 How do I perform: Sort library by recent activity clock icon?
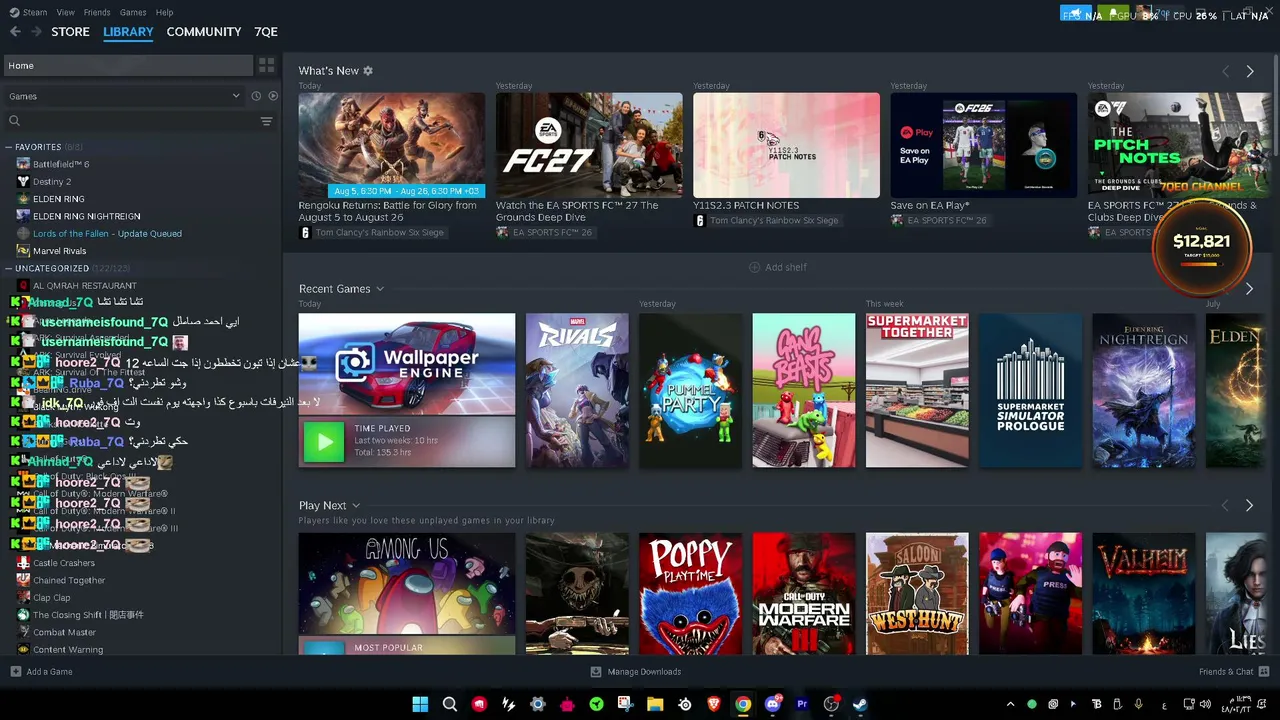pos(256,96)
